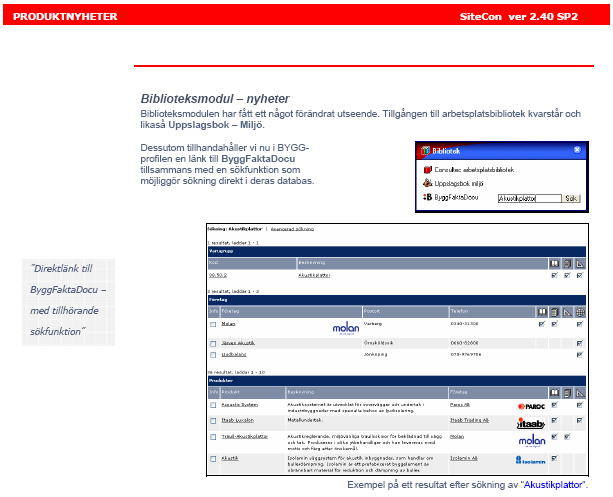The height and width of the screenshot is (497, 613).
Task: Click the molan logo in Produkter table
Action: (532, 441)
